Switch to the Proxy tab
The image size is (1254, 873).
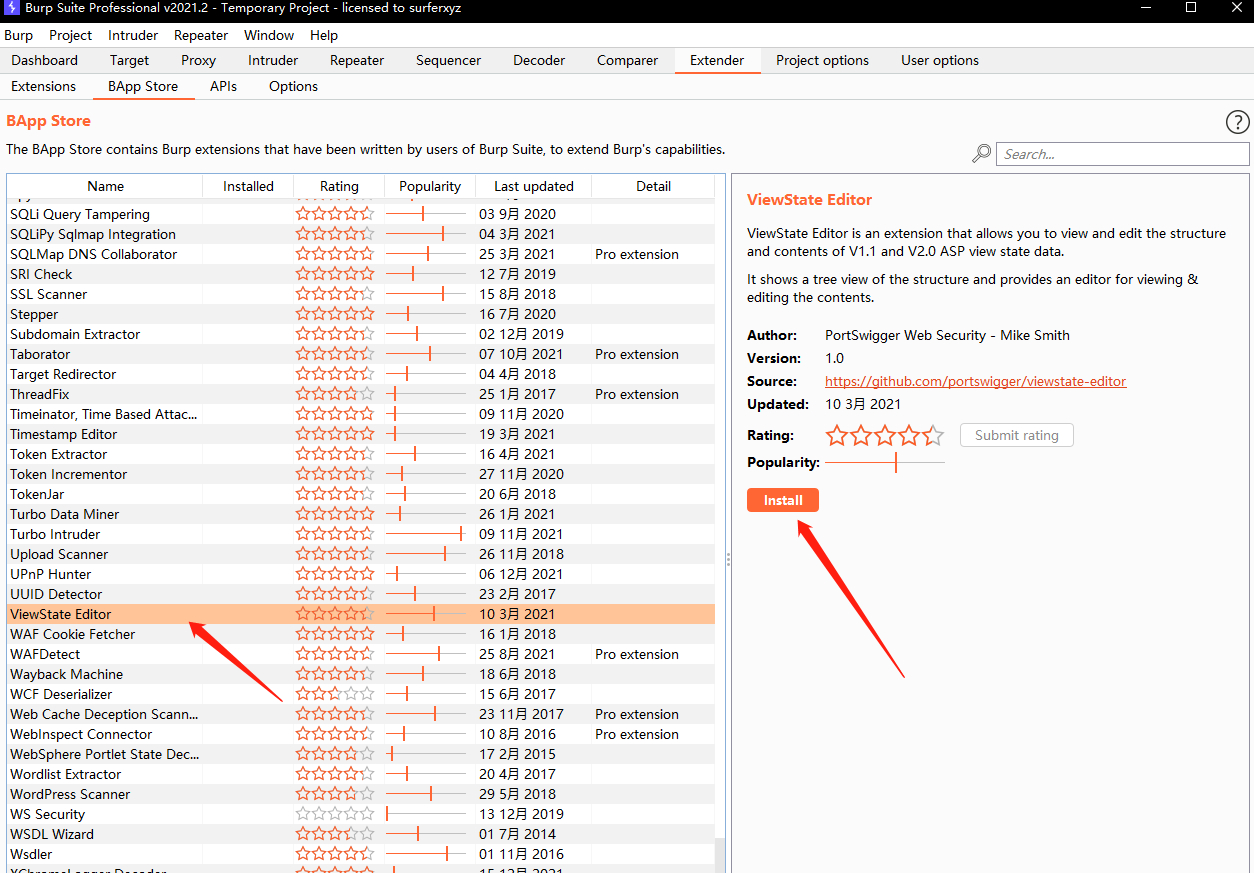(x=198, y=60)
